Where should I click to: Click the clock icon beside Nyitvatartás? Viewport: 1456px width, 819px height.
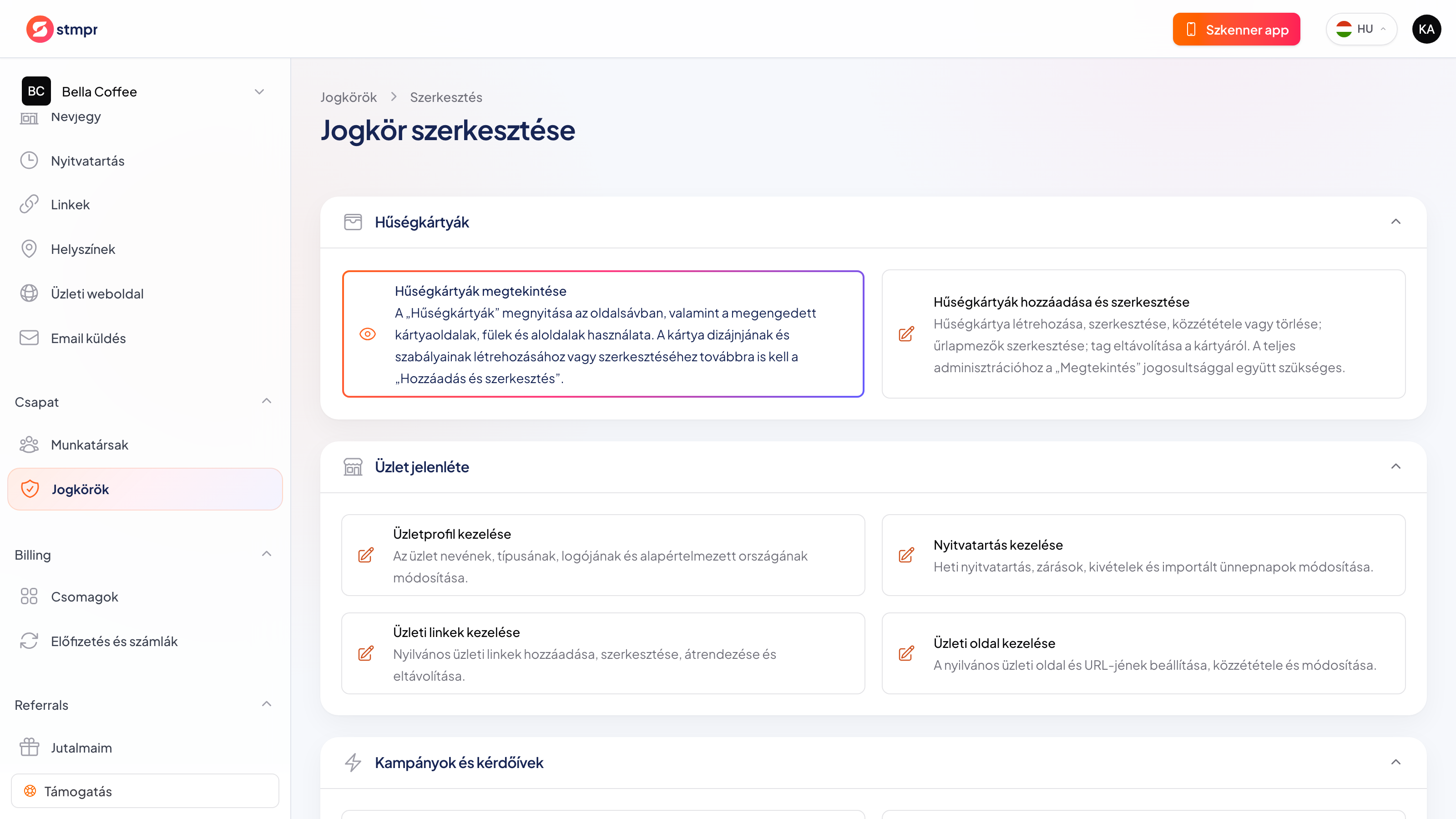[x=29, y=161]
